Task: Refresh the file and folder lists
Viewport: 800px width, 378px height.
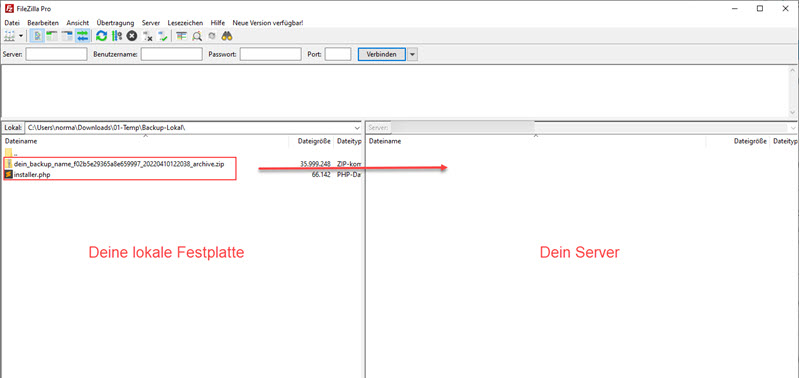Action: pyautogui.click(x=102, y=36)
